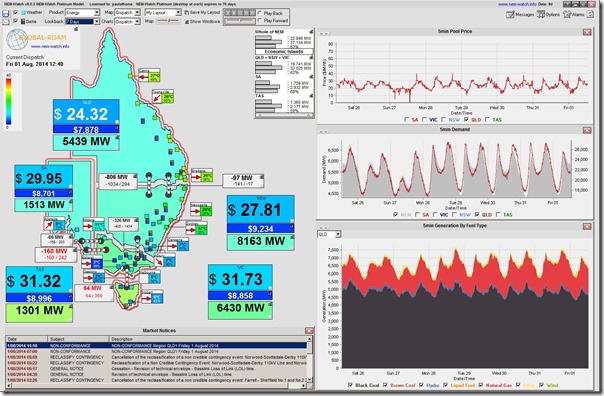Adjust the Map zoom slider
The height and width of the screenshot is (396, 604).
168,22
